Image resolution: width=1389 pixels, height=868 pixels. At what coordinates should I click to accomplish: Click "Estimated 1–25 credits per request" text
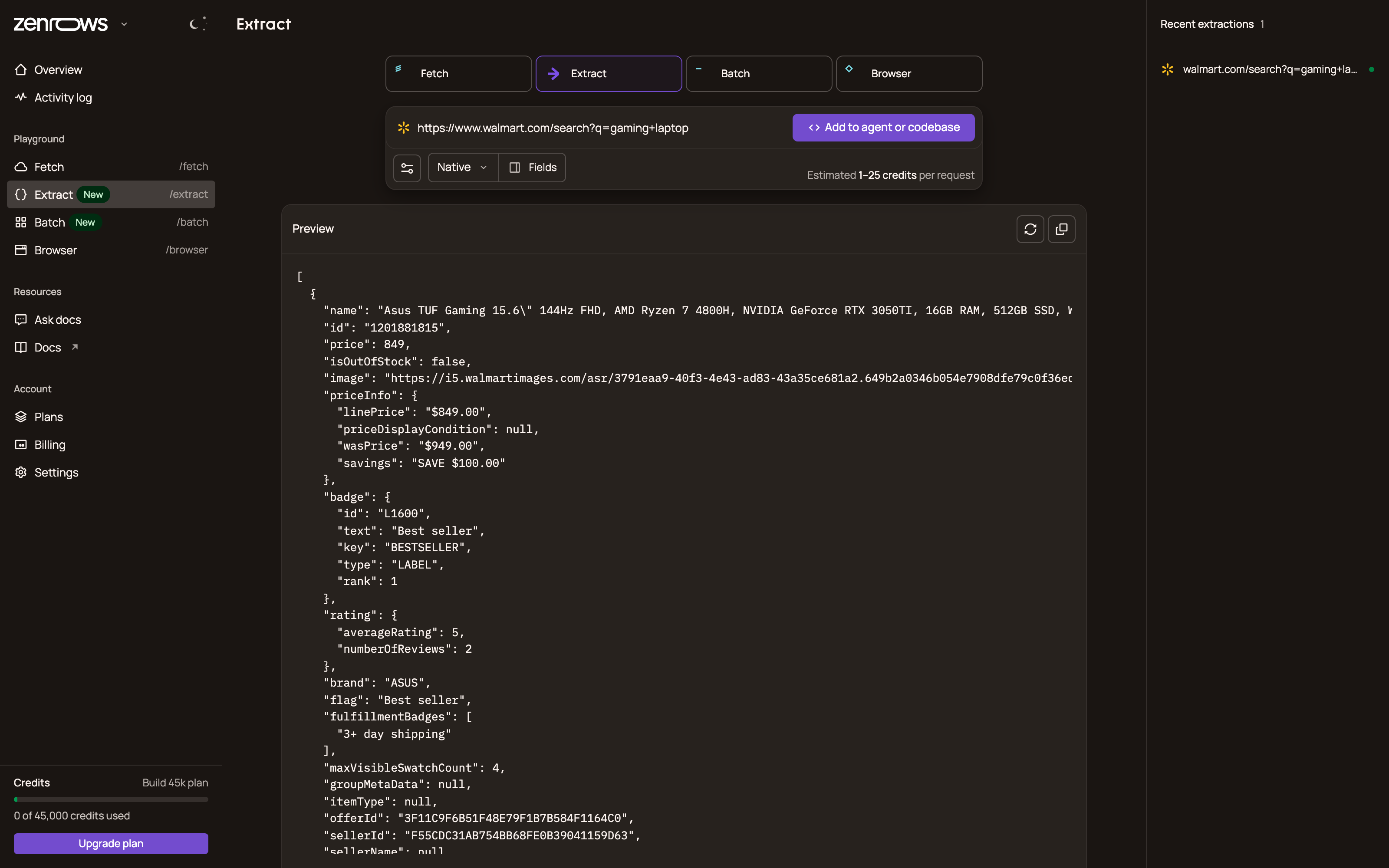pos(890,175)
